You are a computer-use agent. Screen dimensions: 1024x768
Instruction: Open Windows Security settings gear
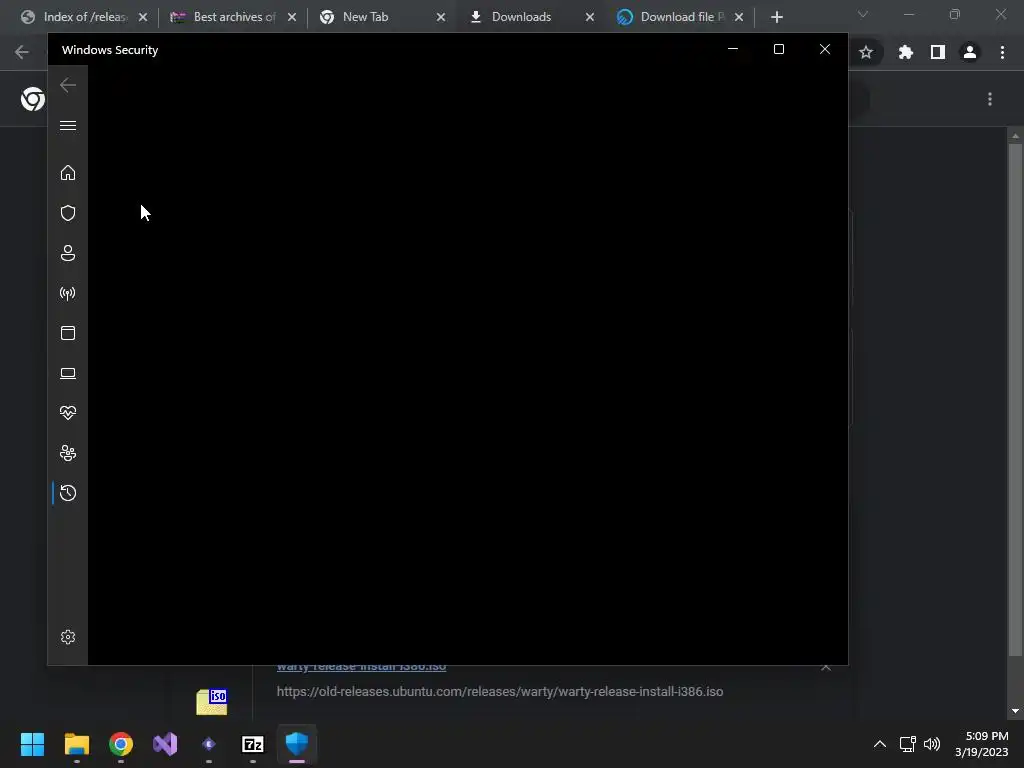68,637
